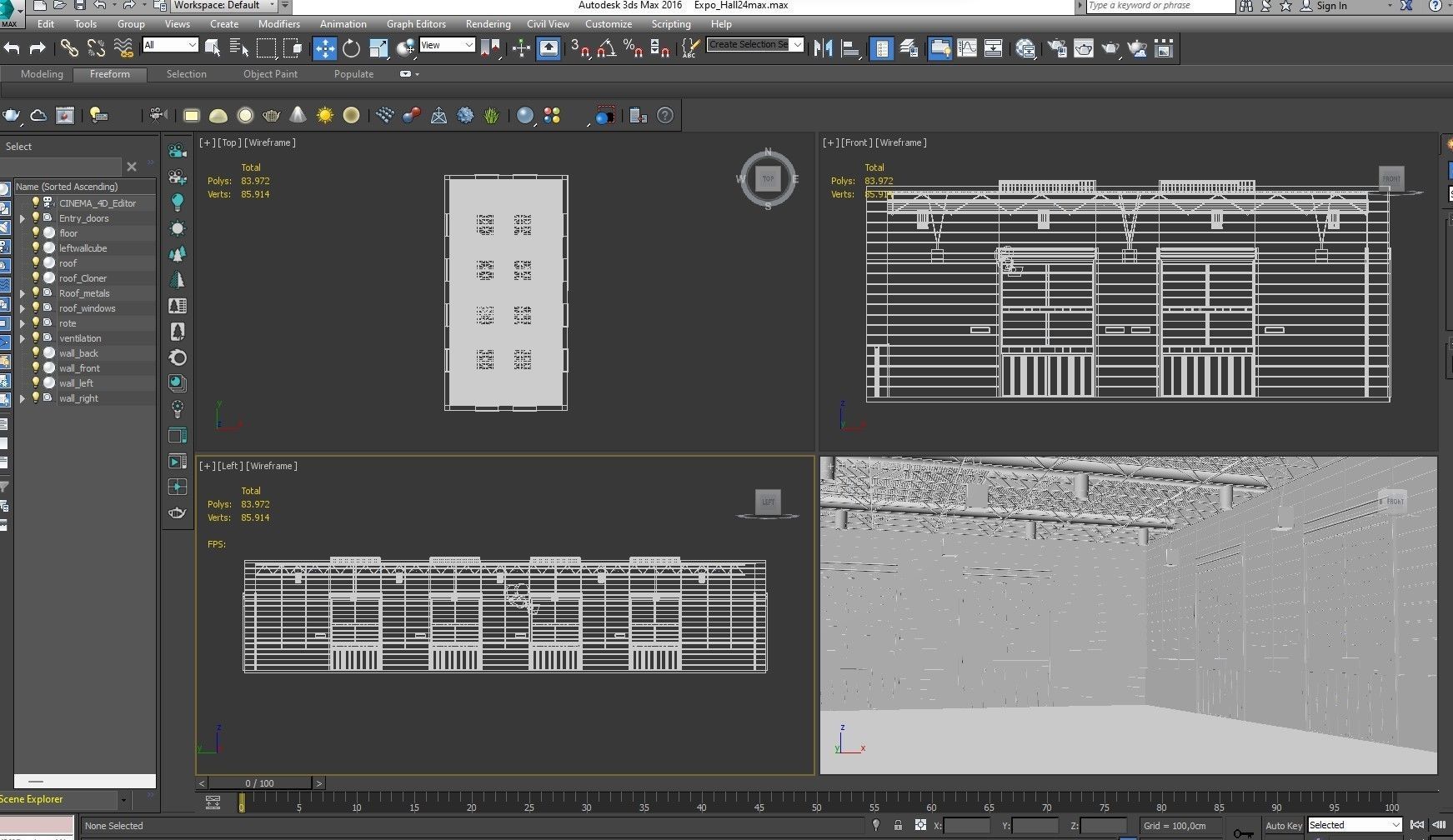Click the Mirror tool icon
The height and width of the screenshot is (840, 1453).
click(823, 48)
